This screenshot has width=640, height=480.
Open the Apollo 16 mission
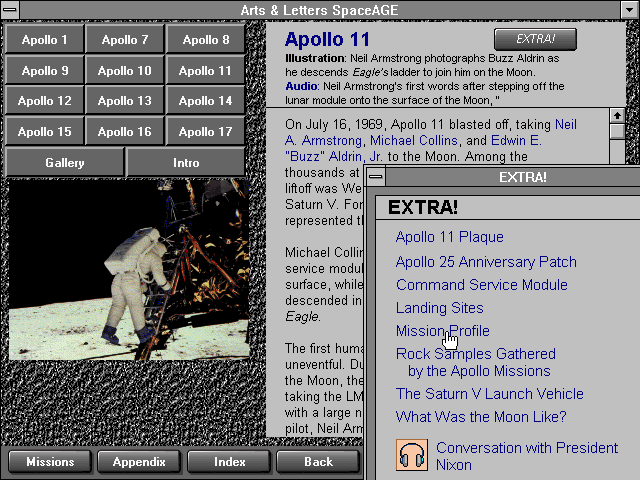point(125,131)
